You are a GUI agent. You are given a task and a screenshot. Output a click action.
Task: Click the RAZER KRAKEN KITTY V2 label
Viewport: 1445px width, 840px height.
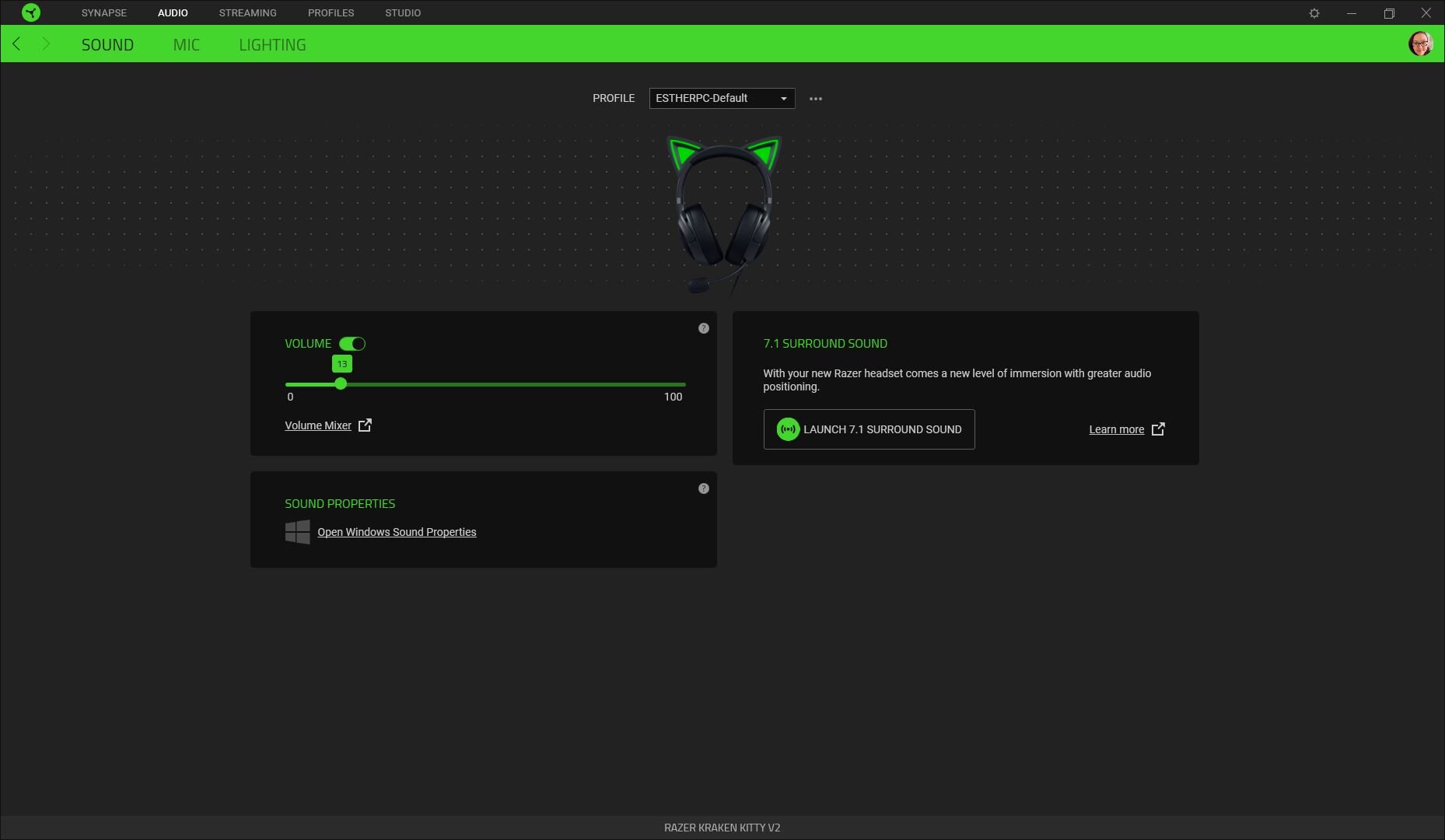[x=722, y=828]
